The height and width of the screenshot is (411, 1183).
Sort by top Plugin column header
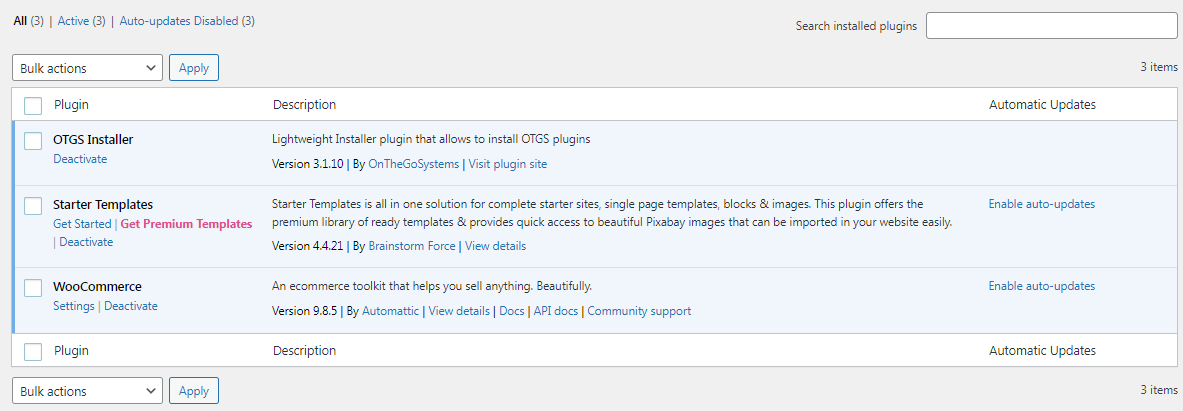pyautogui.click(x=72, y=105)
